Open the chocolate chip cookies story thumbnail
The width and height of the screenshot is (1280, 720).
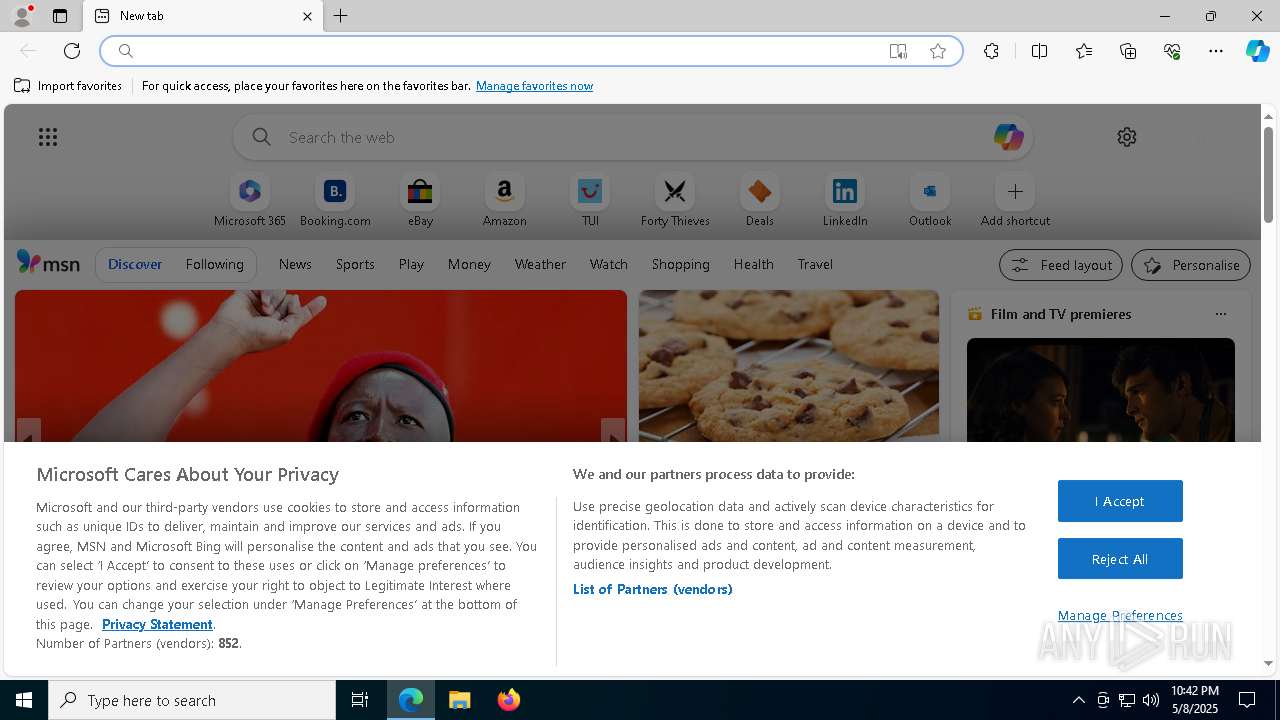coord(789,366)
